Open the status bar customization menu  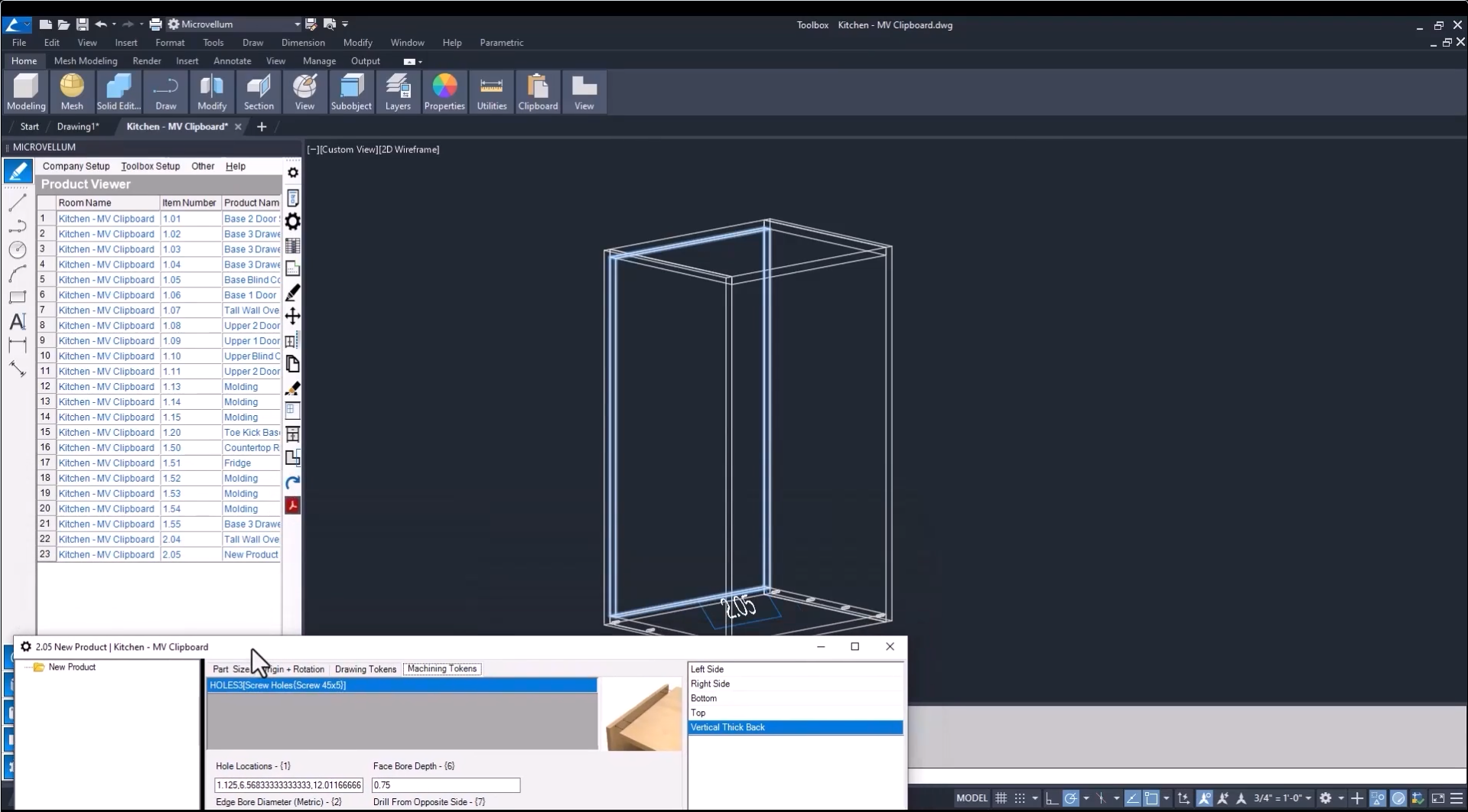pos(1457,798)
